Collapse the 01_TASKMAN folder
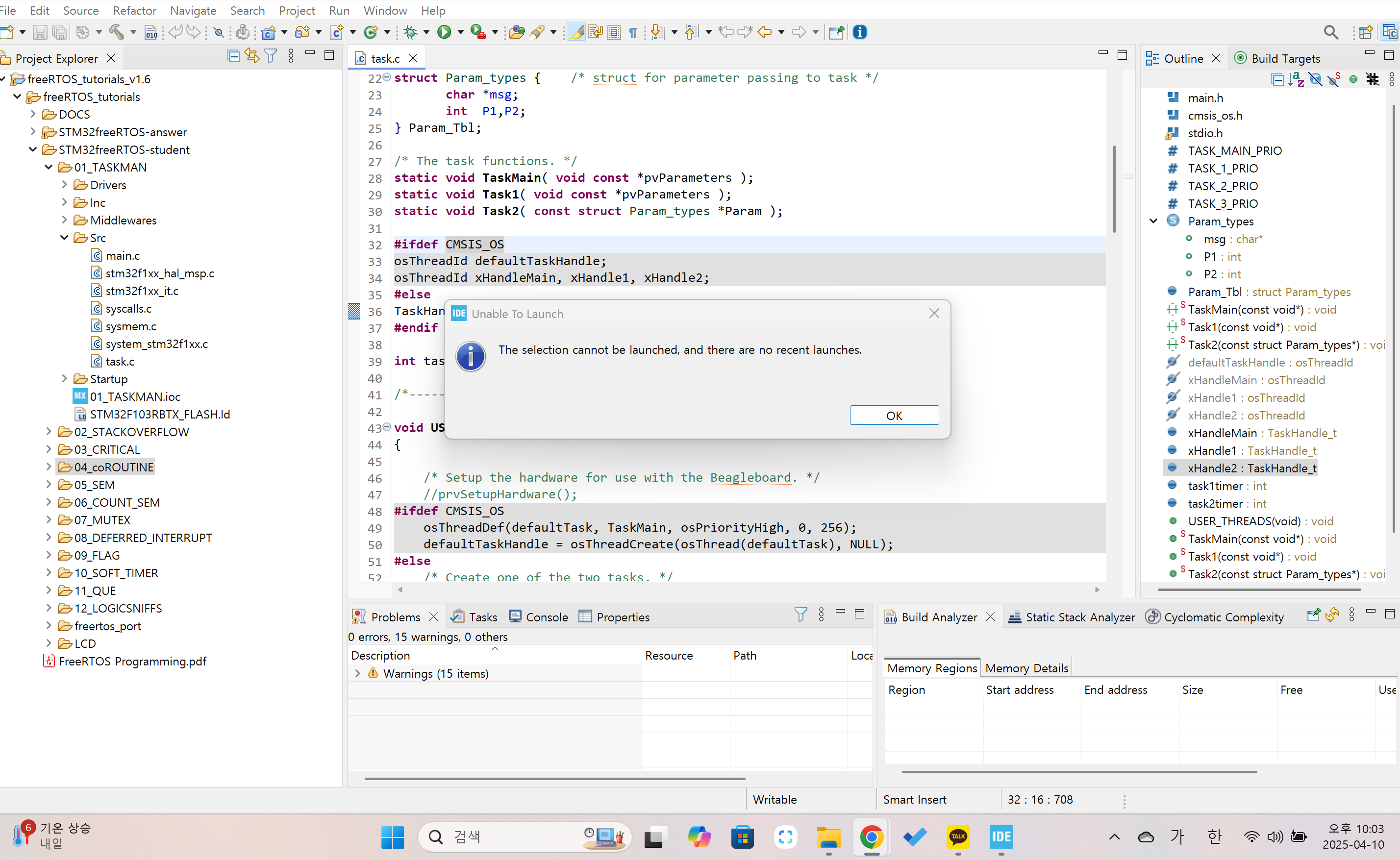Viewport: 1400px width, 860px height. pyautogui.click(x=49, y=167)
